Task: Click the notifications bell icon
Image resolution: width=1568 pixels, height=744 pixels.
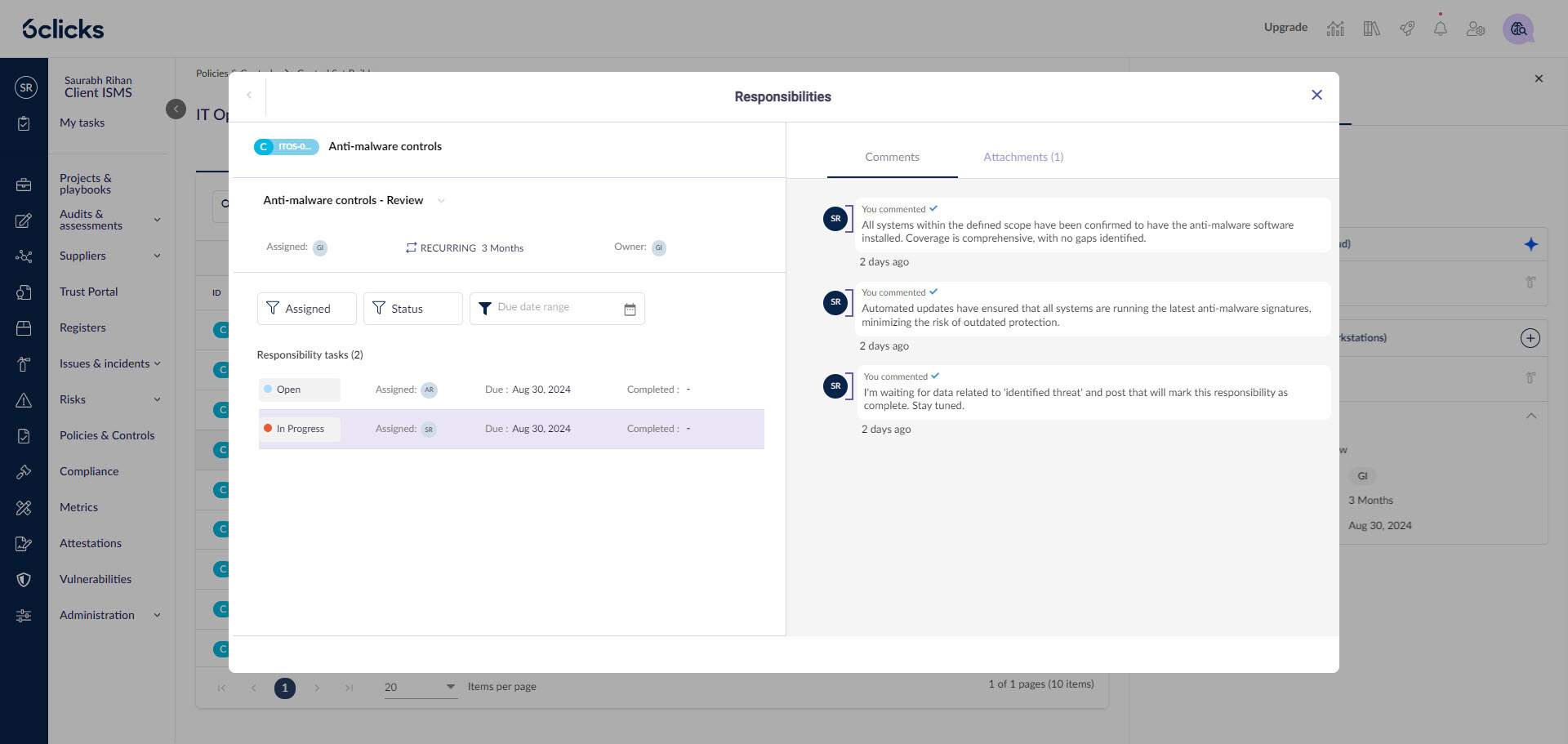Action: coord(1440,29)
